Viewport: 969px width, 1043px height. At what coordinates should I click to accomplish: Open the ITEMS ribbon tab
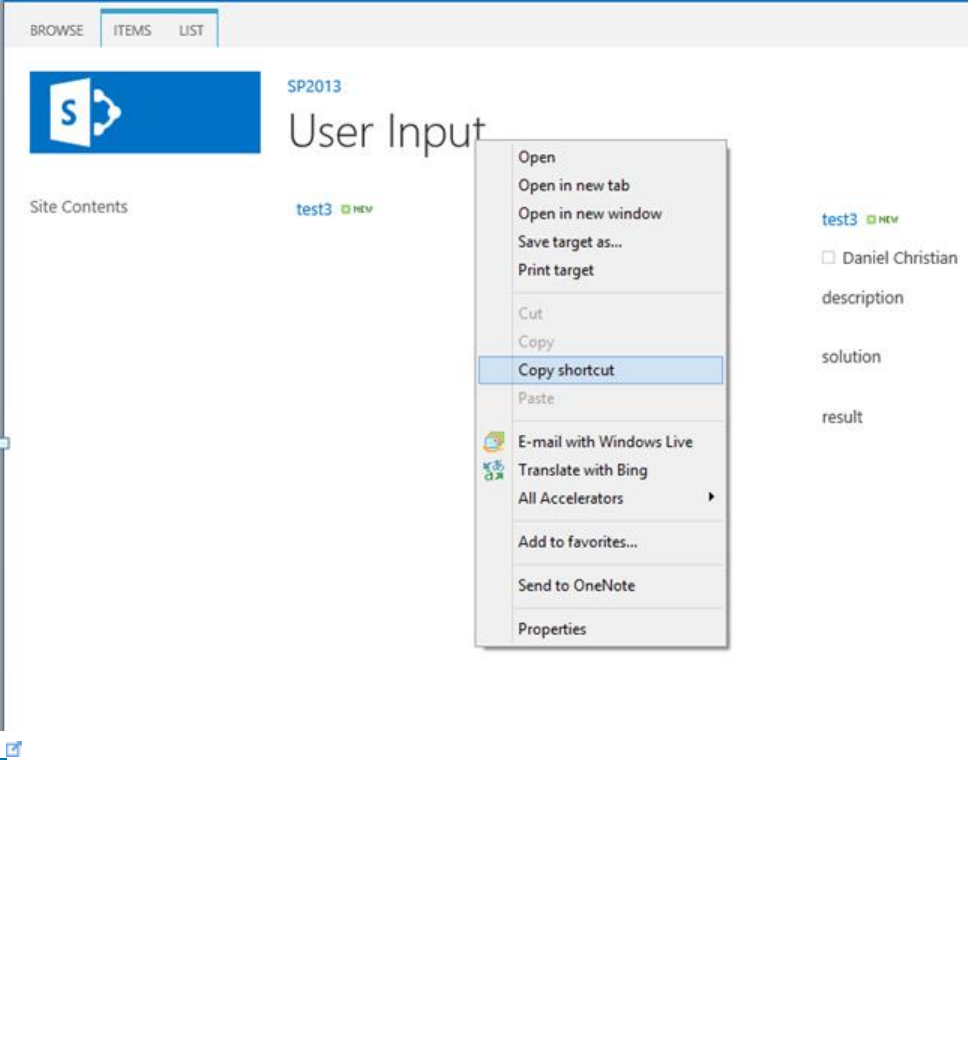132,31
